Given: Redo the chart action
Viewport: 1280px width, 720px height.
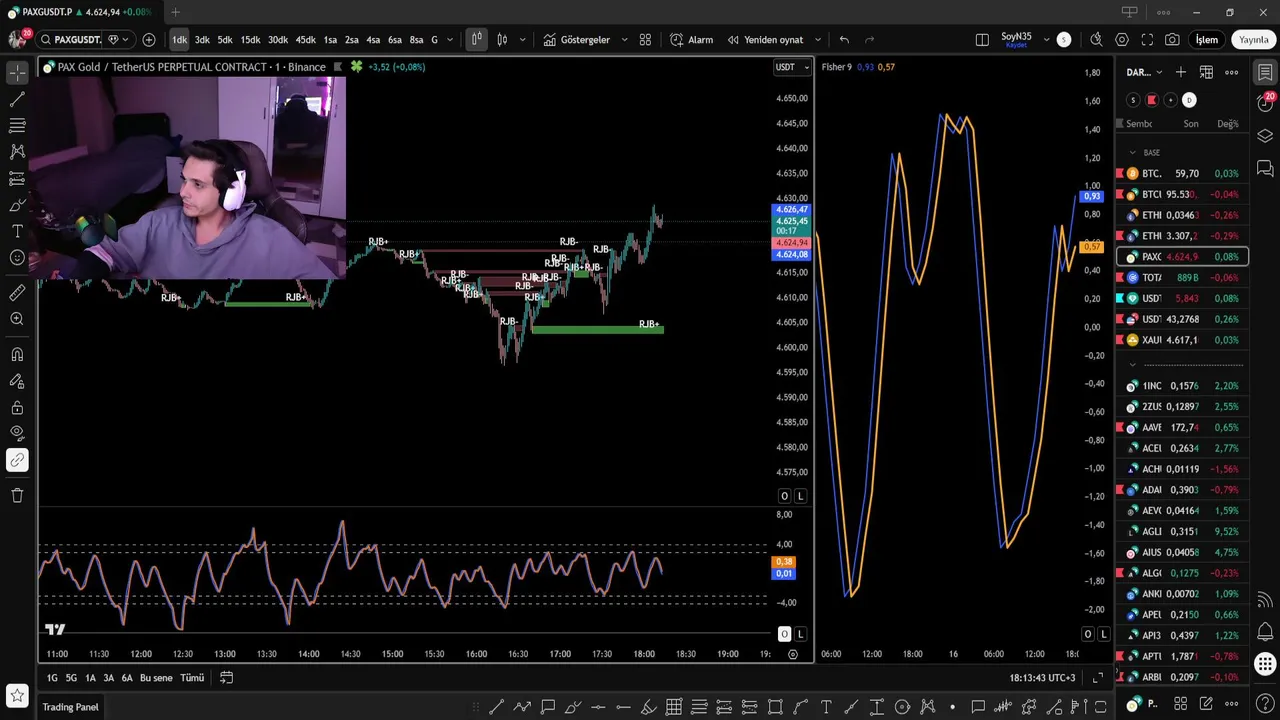Looking at the screenshot, I should pos(869,40).
